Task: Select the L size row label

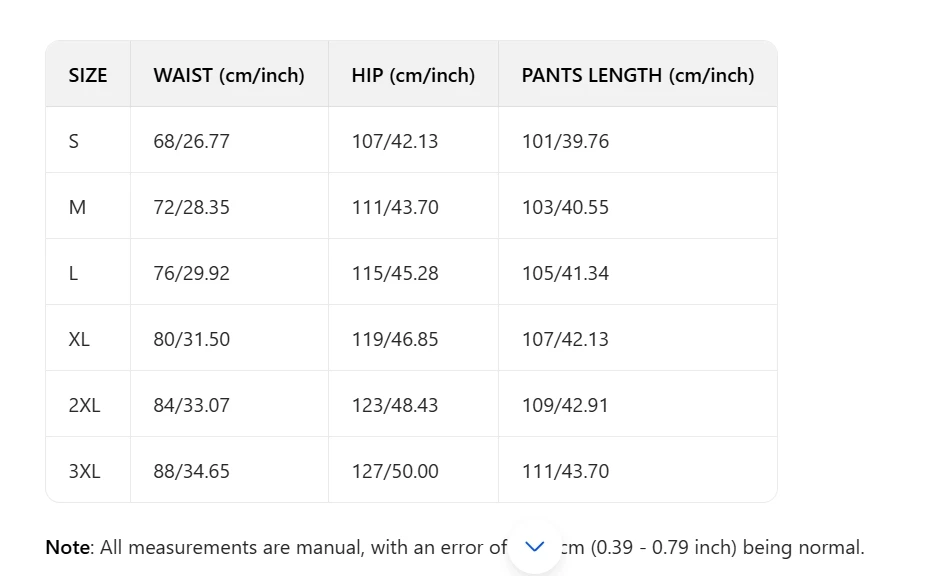Action: point(73,273)
